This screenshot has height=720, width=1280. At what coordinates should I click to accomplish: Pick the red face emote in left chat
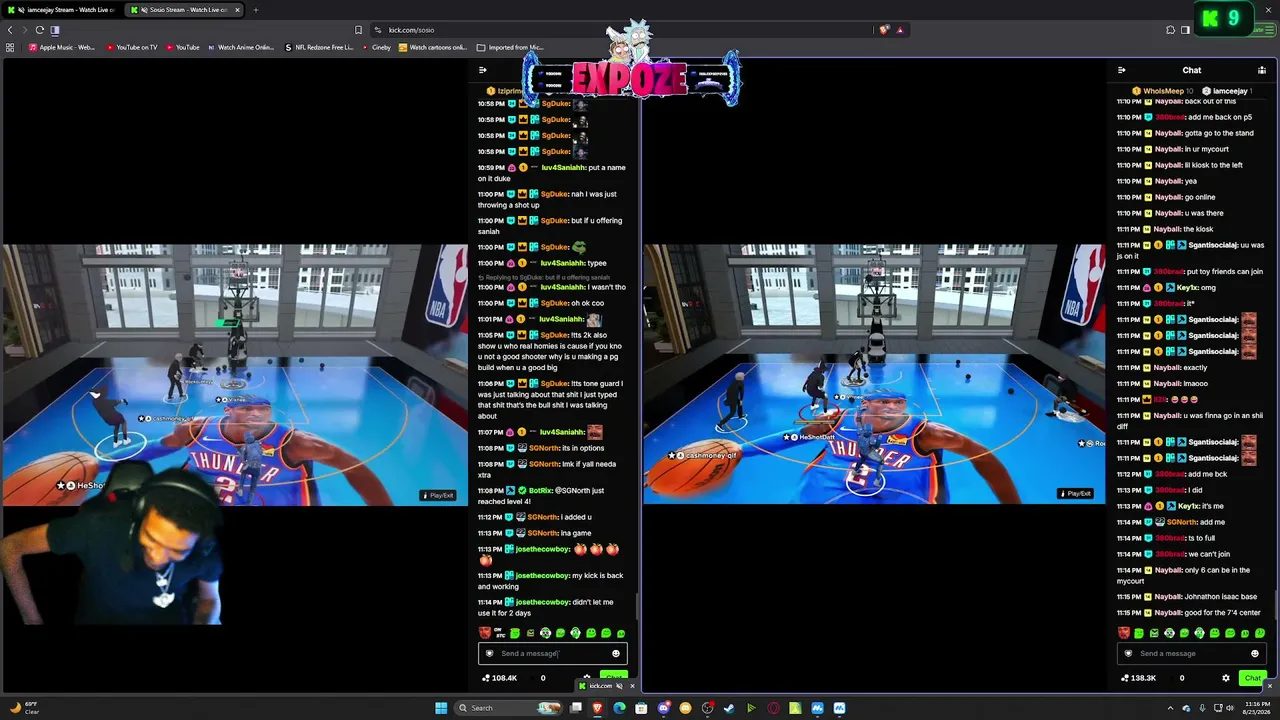coord(485,633)
